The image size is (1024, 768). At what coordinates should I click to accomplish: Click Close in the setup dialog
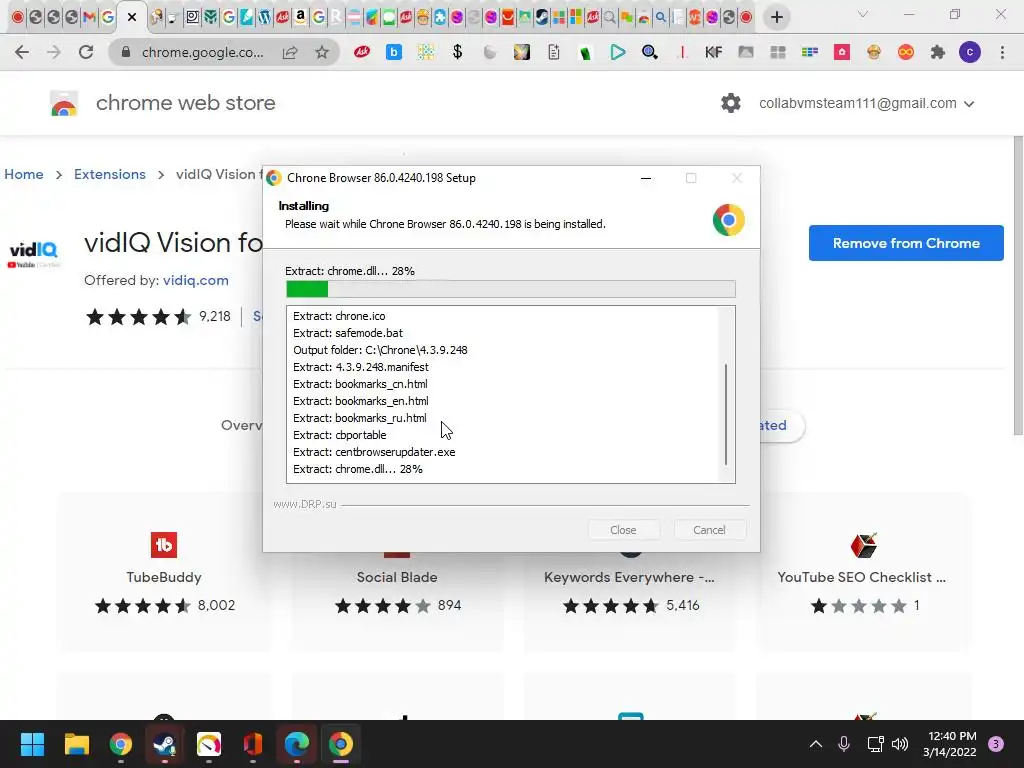click(623, 530)
